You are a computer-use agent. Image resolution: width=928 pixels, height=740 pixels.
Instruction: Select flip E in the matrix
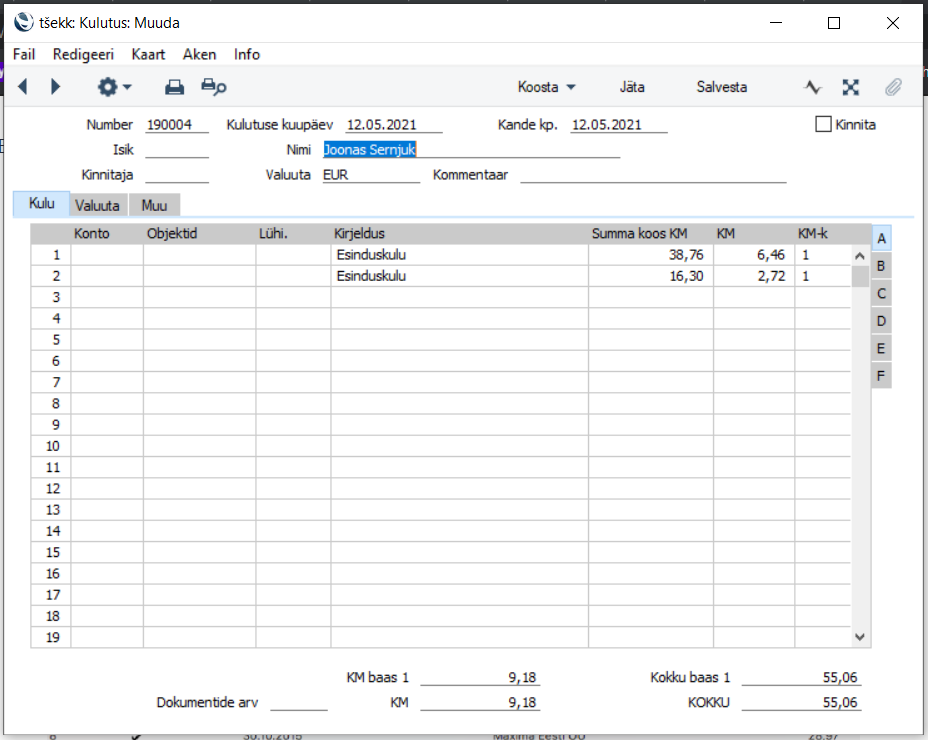pos(881,348)
